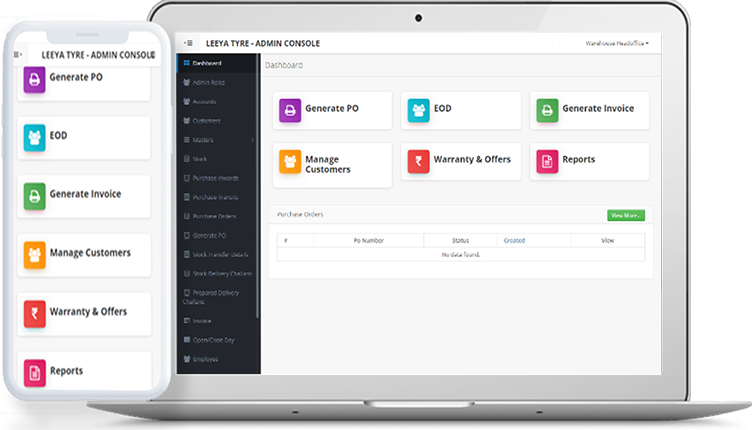754x430 pixels.
Task: Toggle the phone's hamburger menu icon
Action: pyautogui.click(x=17, y=54)
